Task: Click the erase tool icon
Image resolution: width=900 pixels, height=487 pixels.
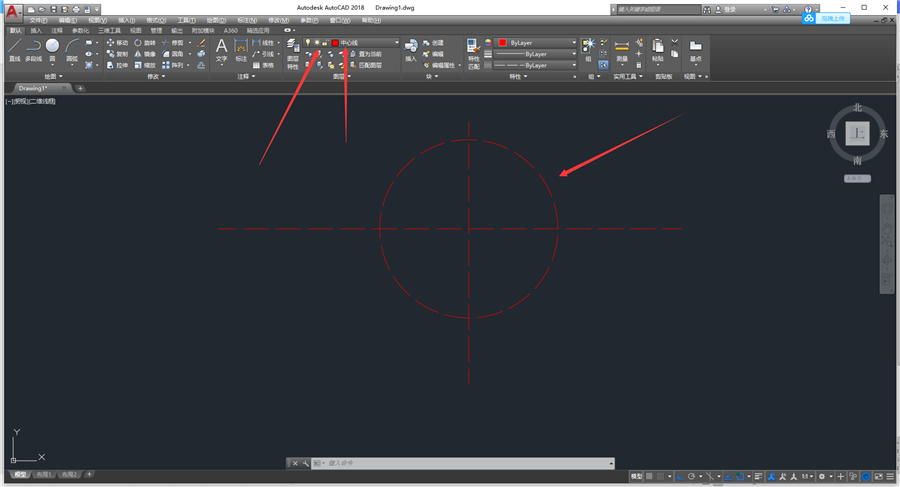Action: [201, 43]
